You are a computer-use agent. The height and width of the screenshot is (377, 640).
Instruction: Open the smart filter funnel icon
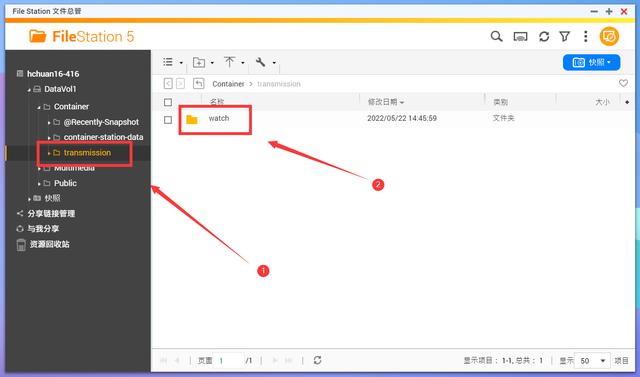[x=564, y=37]
